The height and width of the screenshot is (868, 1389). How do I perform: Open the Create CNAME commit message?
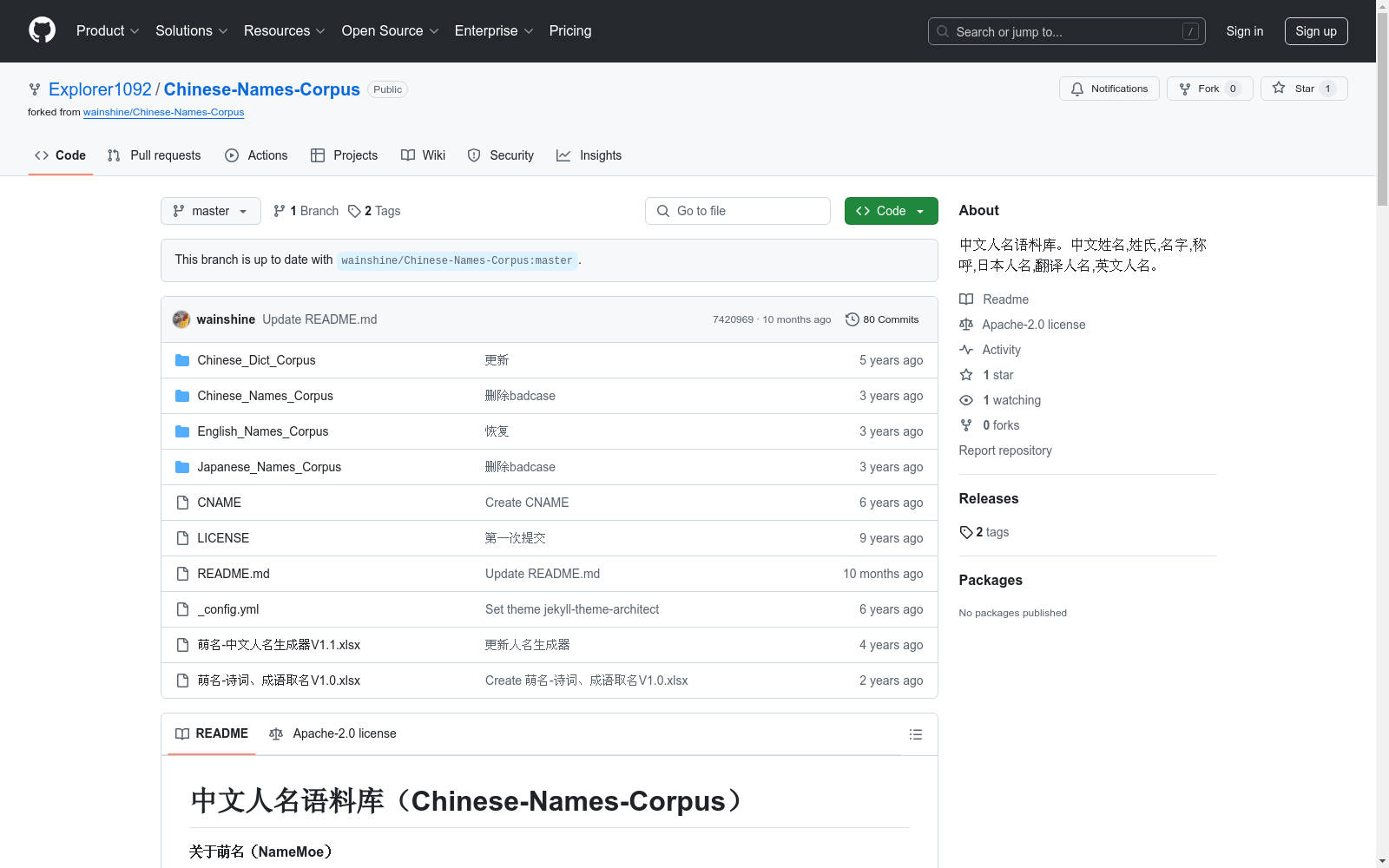(x=527, y=503)
